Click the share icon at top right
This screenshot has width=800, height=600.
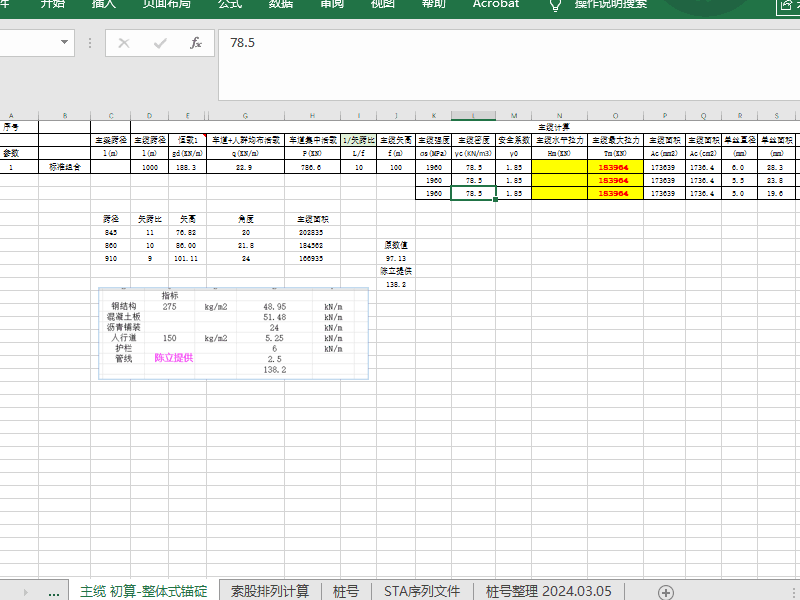[786, 6]
